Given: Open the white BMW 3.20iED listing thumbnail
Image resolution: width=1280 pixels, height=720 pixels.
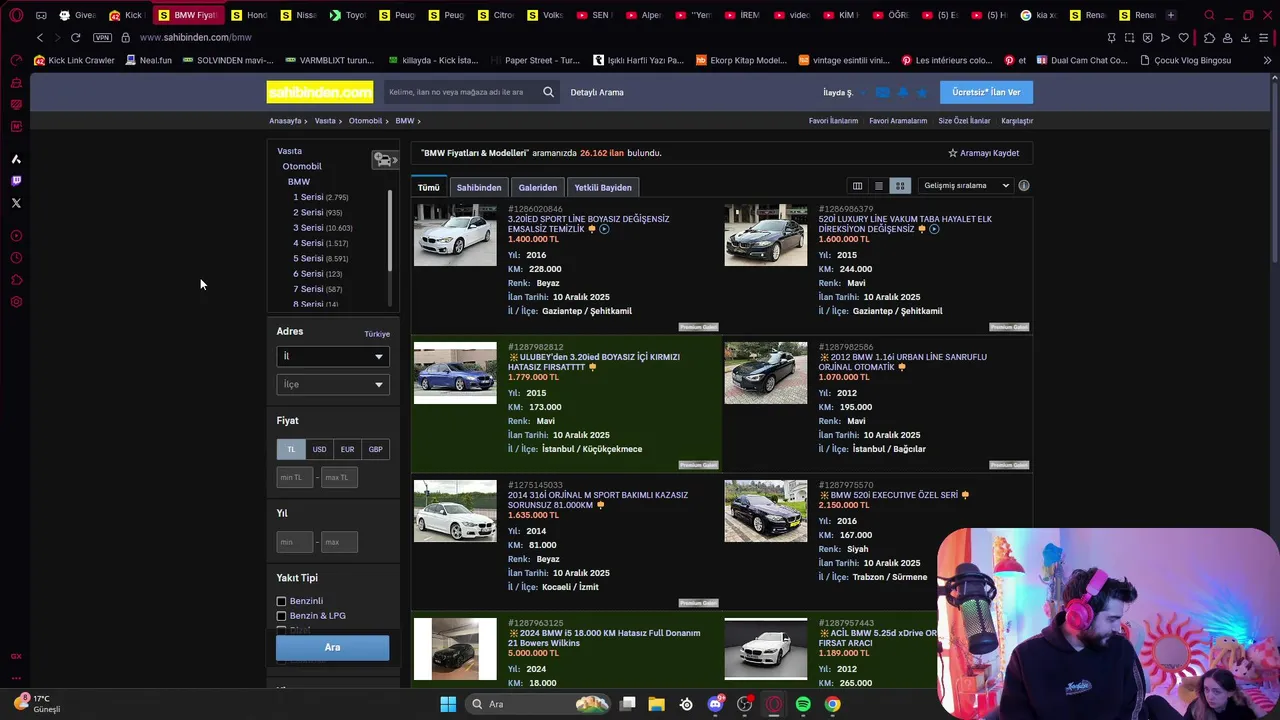Looking at the screenshot, I should (455, 235).
